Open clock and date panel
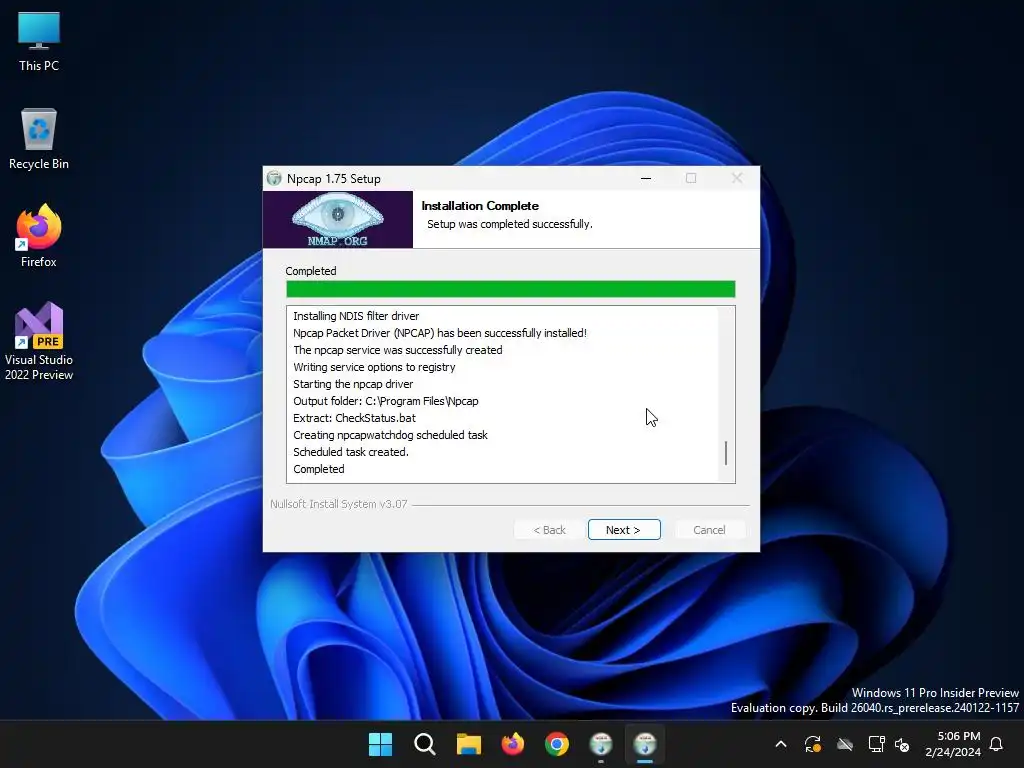The height and width of the screenshot is (768, 1024). (x=953, y=744)
